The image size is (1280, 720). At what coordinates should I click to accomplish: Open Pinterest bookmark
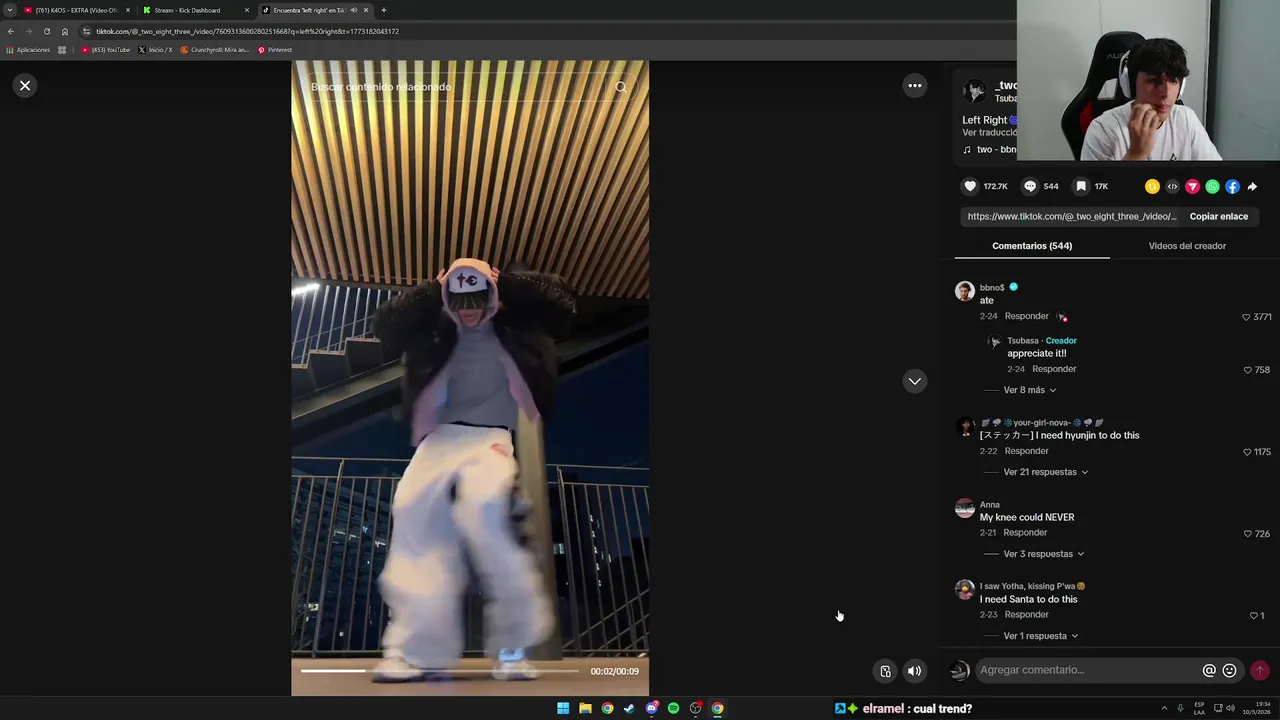click(275, 50)
